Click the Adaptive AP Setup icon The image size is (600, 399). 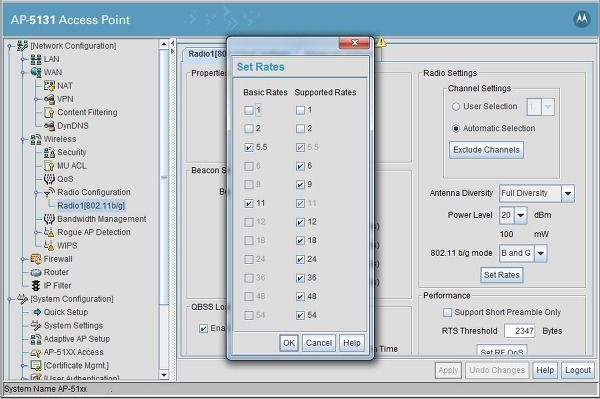(x=36, y=339)
